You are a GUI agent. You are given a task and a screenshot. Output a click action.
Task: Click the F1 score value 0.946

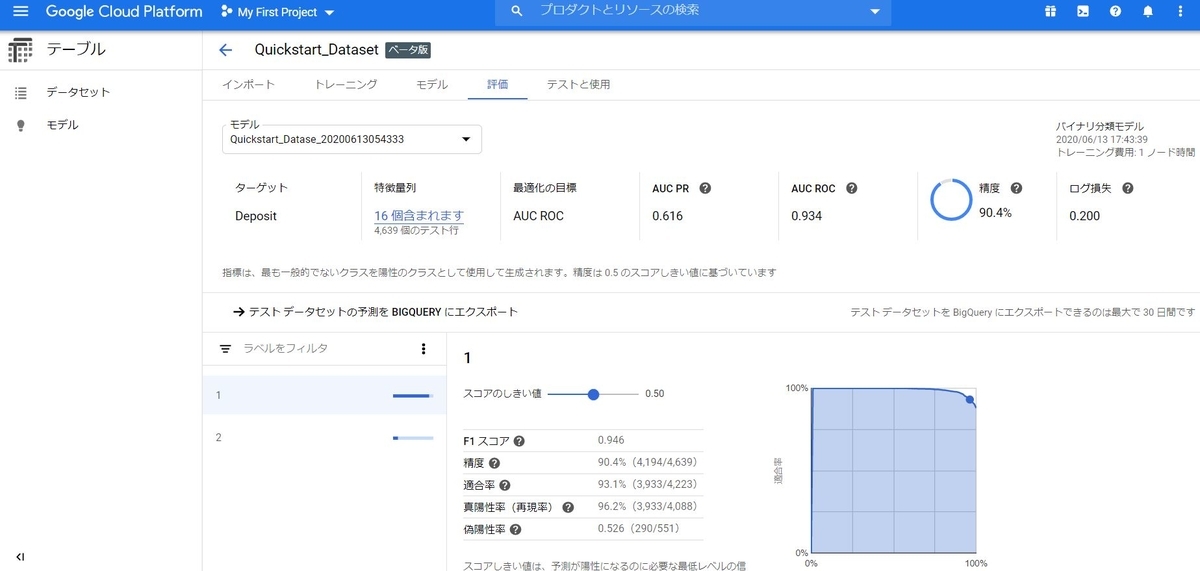pos(611,441)
